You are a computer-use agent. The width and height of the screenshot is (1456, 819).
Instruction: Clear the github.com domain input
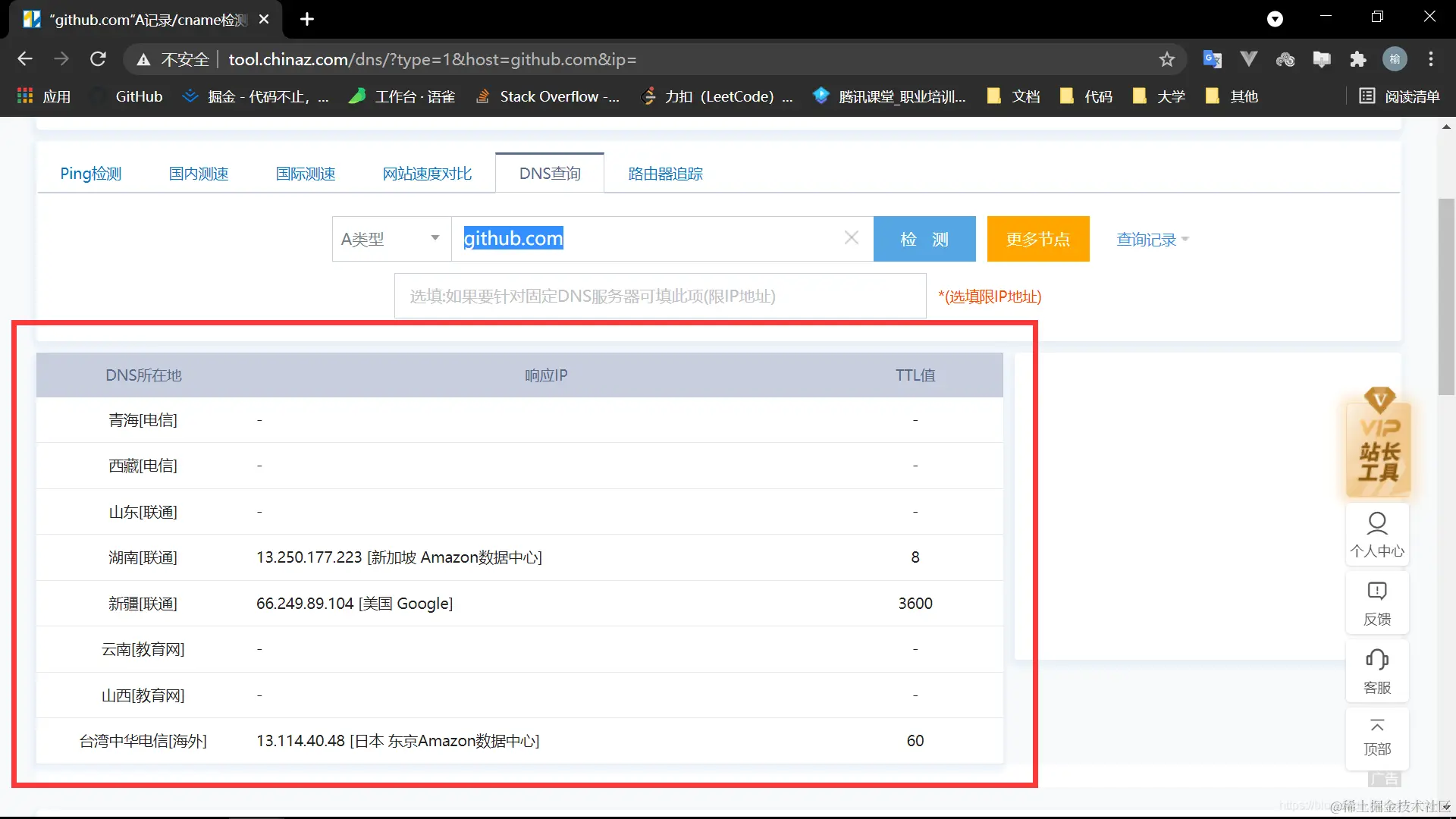(x=851, y=238)
